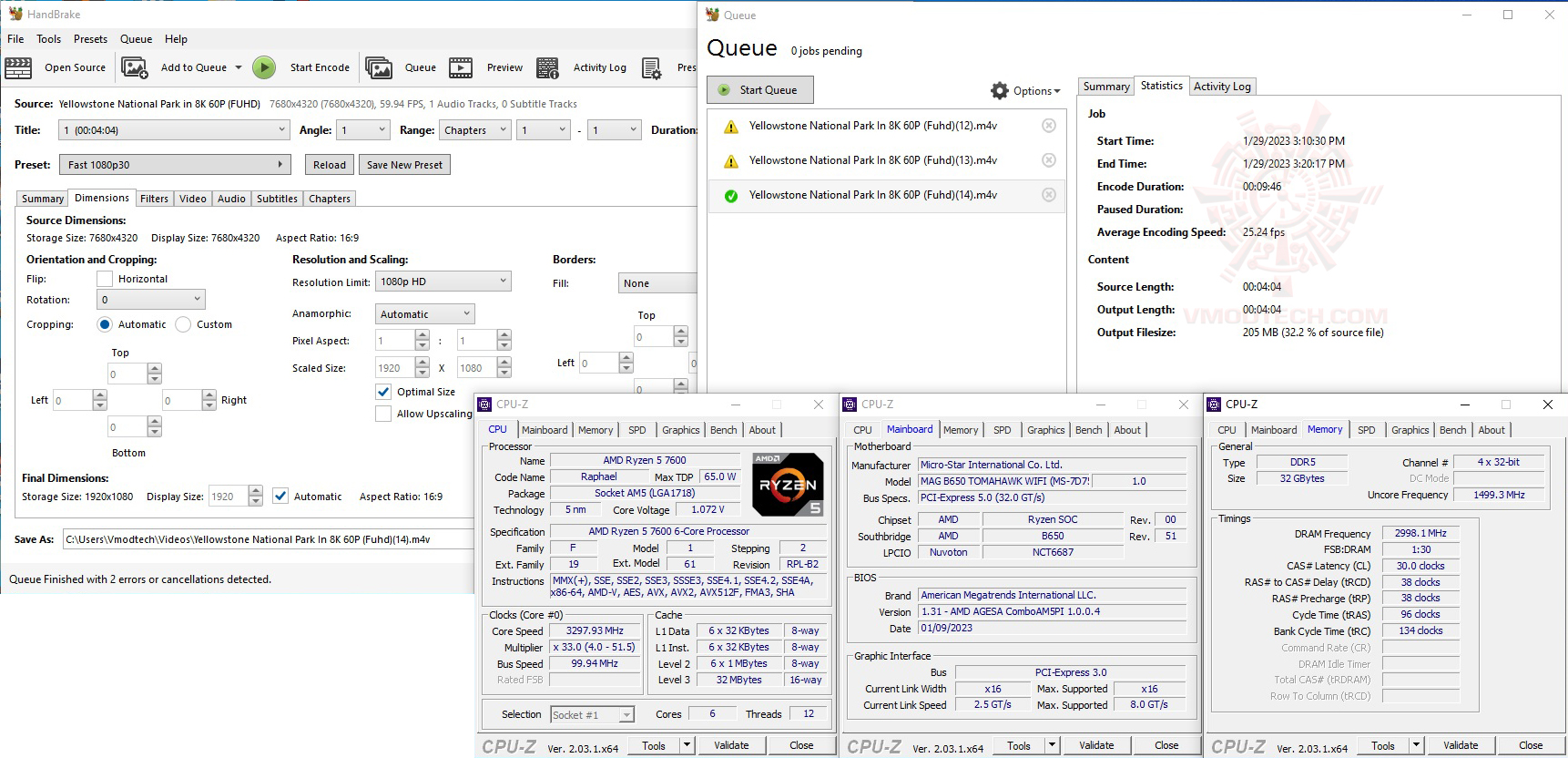This screenshot has height=758, width=1568.
Task: Click the play icon on Start Queue
Action: [x=724, y=90]
